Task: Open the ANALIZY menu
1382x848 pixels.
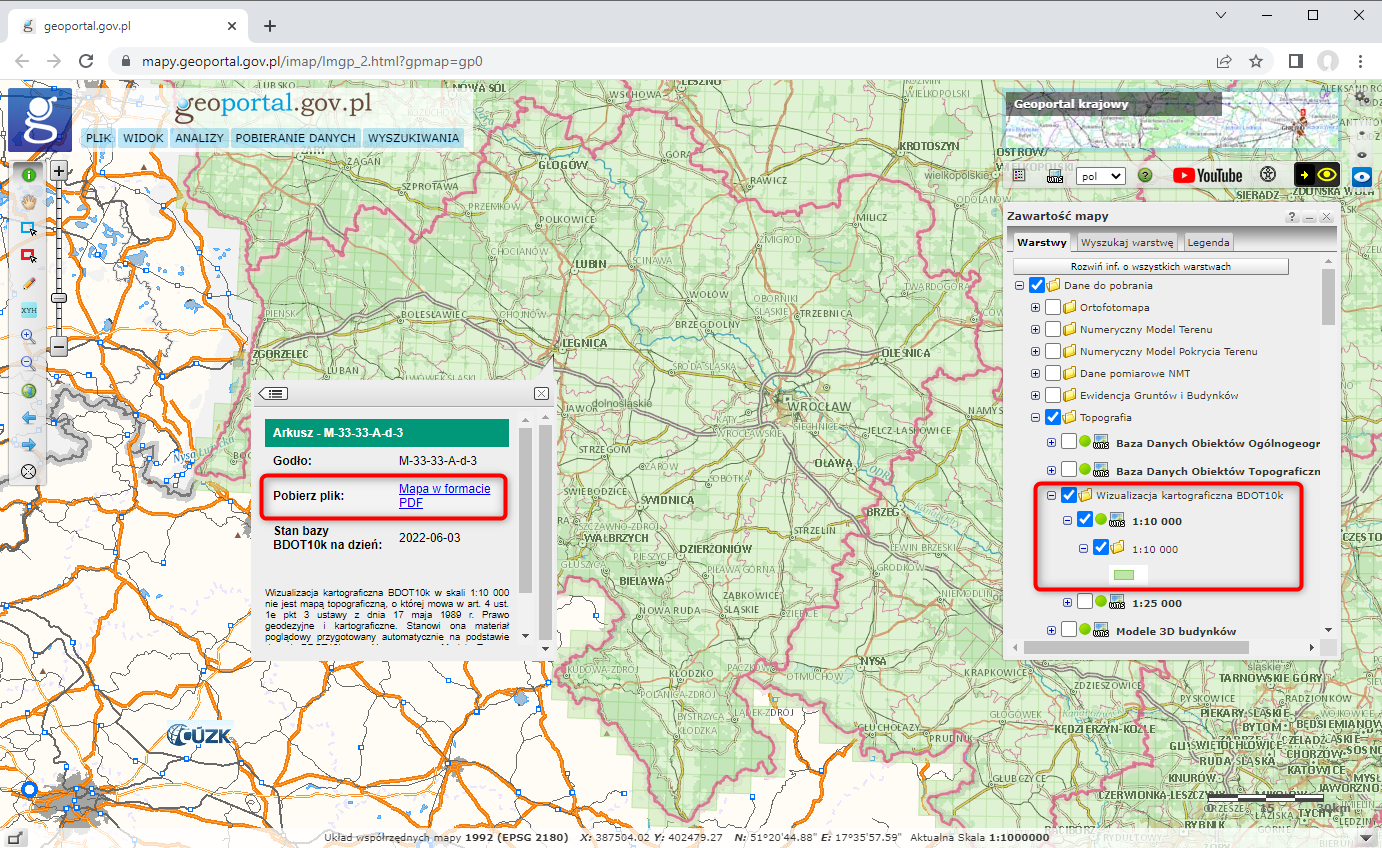Action: click(199, 138)
